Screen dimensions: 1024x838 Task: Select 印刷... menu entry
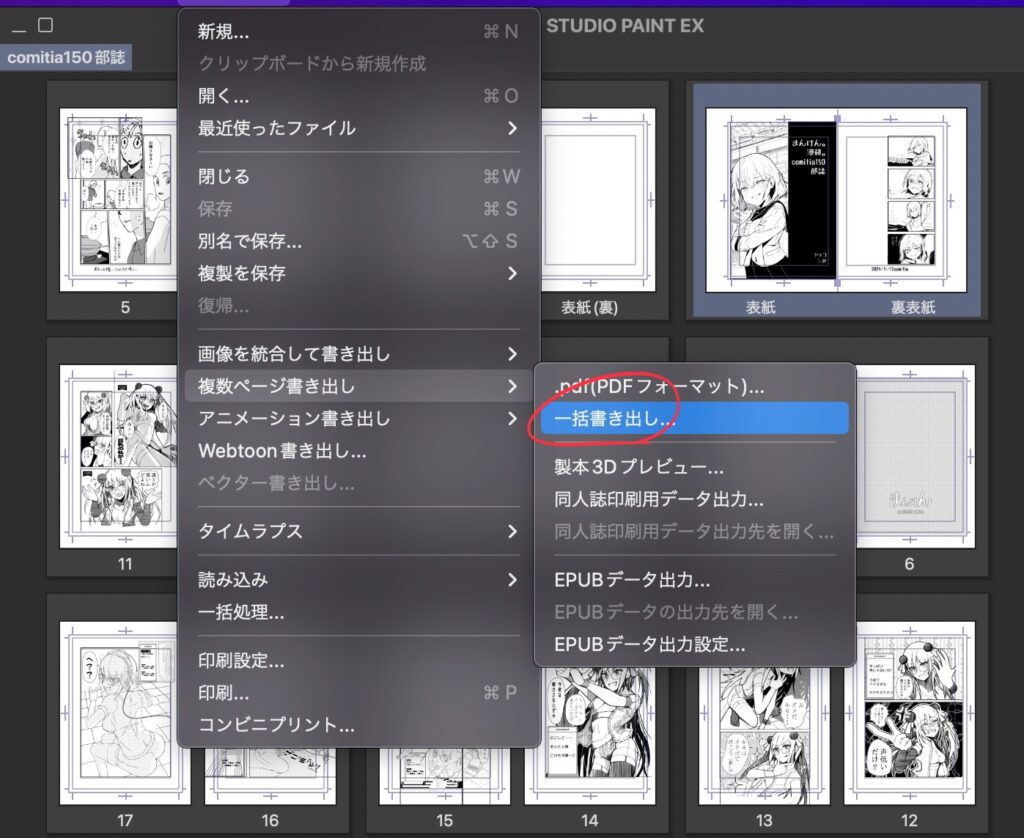click(x=359, y=692)
